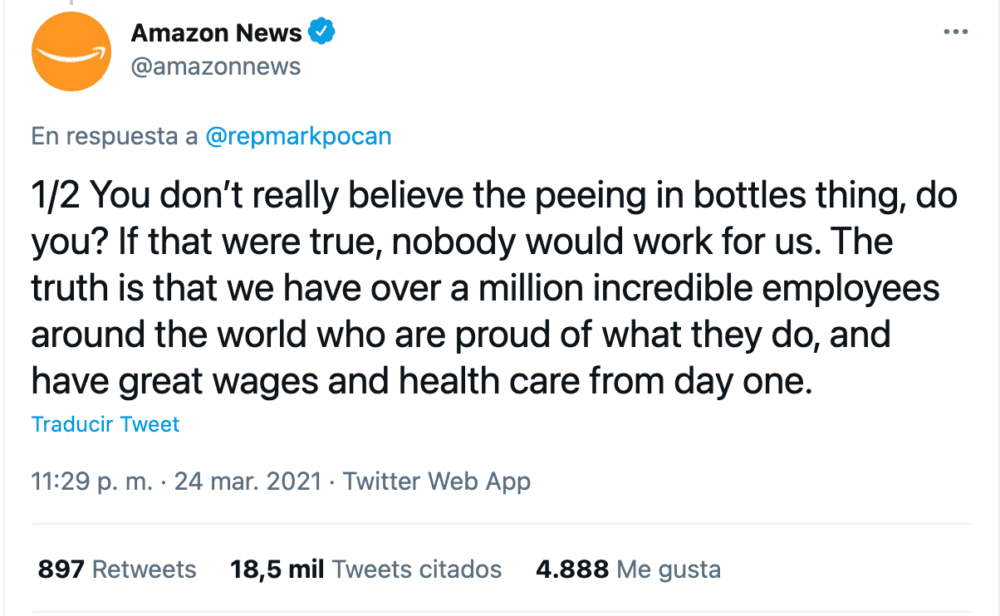
Task: Open the 11:29 p. m. timestamp
Action: 92,482
